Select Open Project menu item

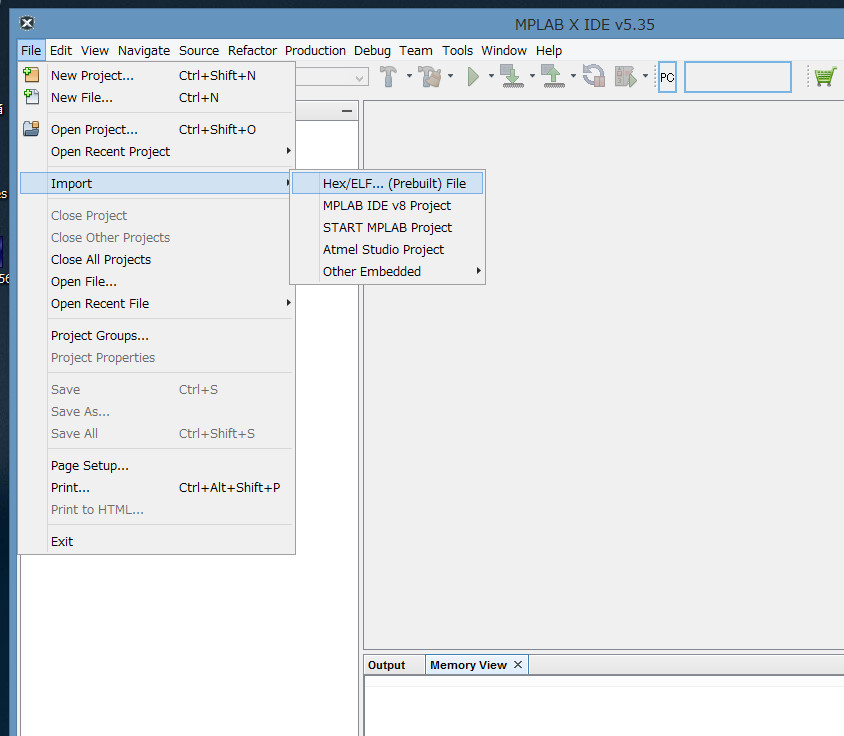point(156,129)
